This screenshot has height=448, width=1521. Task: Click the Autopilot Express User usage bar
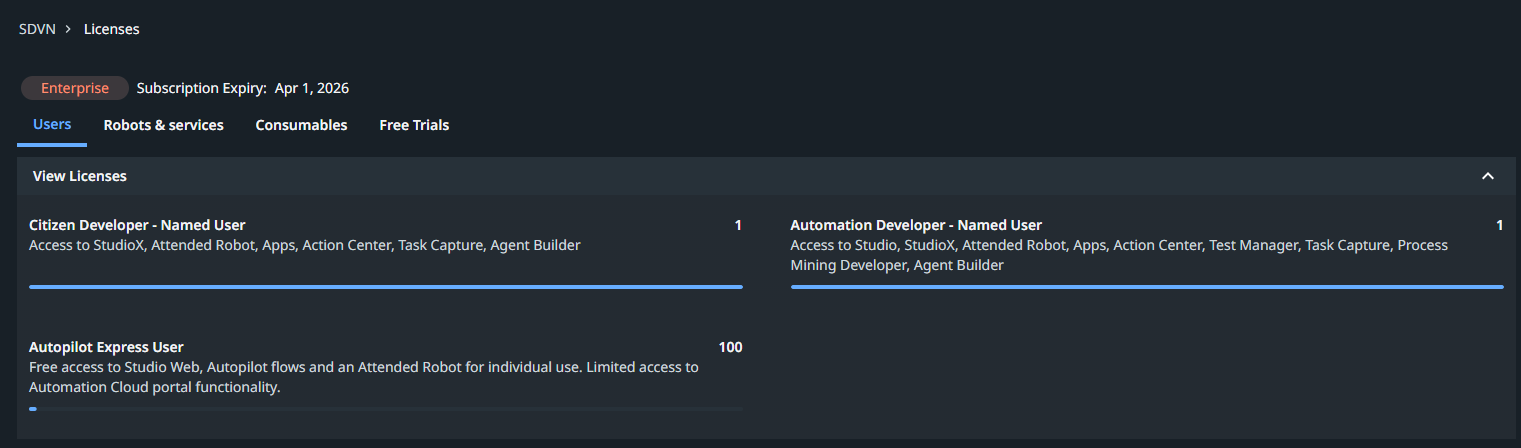[386, 409]
